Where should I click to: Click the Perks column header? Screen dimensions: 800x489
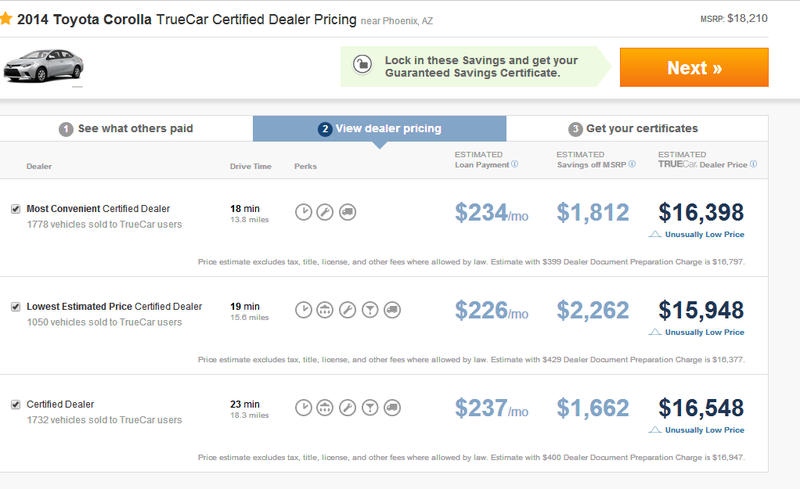pyautogui.click(x=306, y=166)
